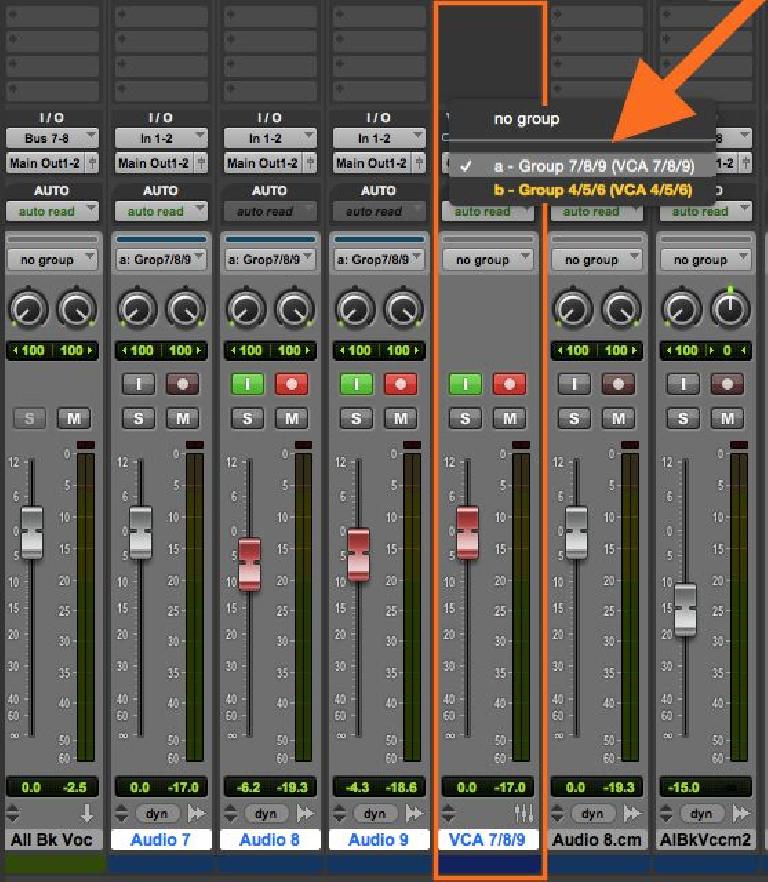Select 'no group' in the popup menu
This screenshot has width=768, height=882.
coord(526,119)
